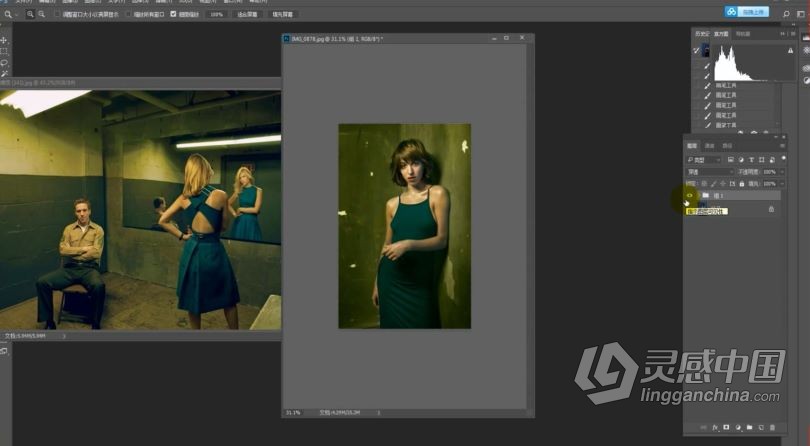
Task: Switch to the Channels tab
Action: (709, 146)
